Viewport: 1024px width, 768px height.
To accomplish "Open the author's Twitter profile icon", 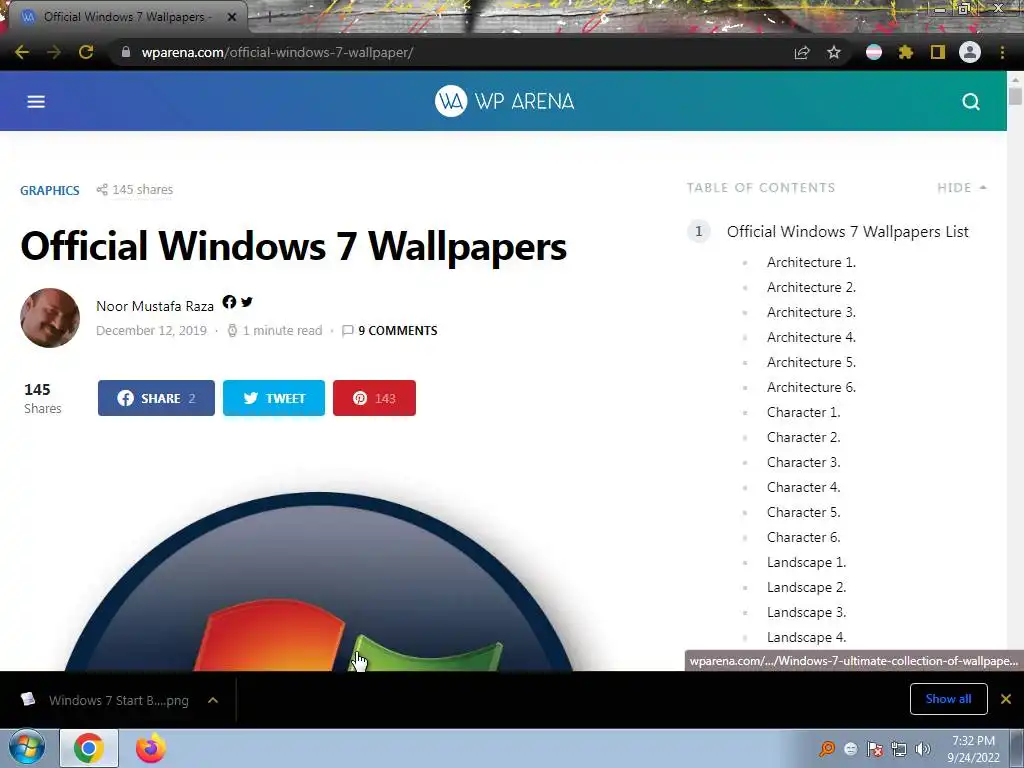I will 246,302.
